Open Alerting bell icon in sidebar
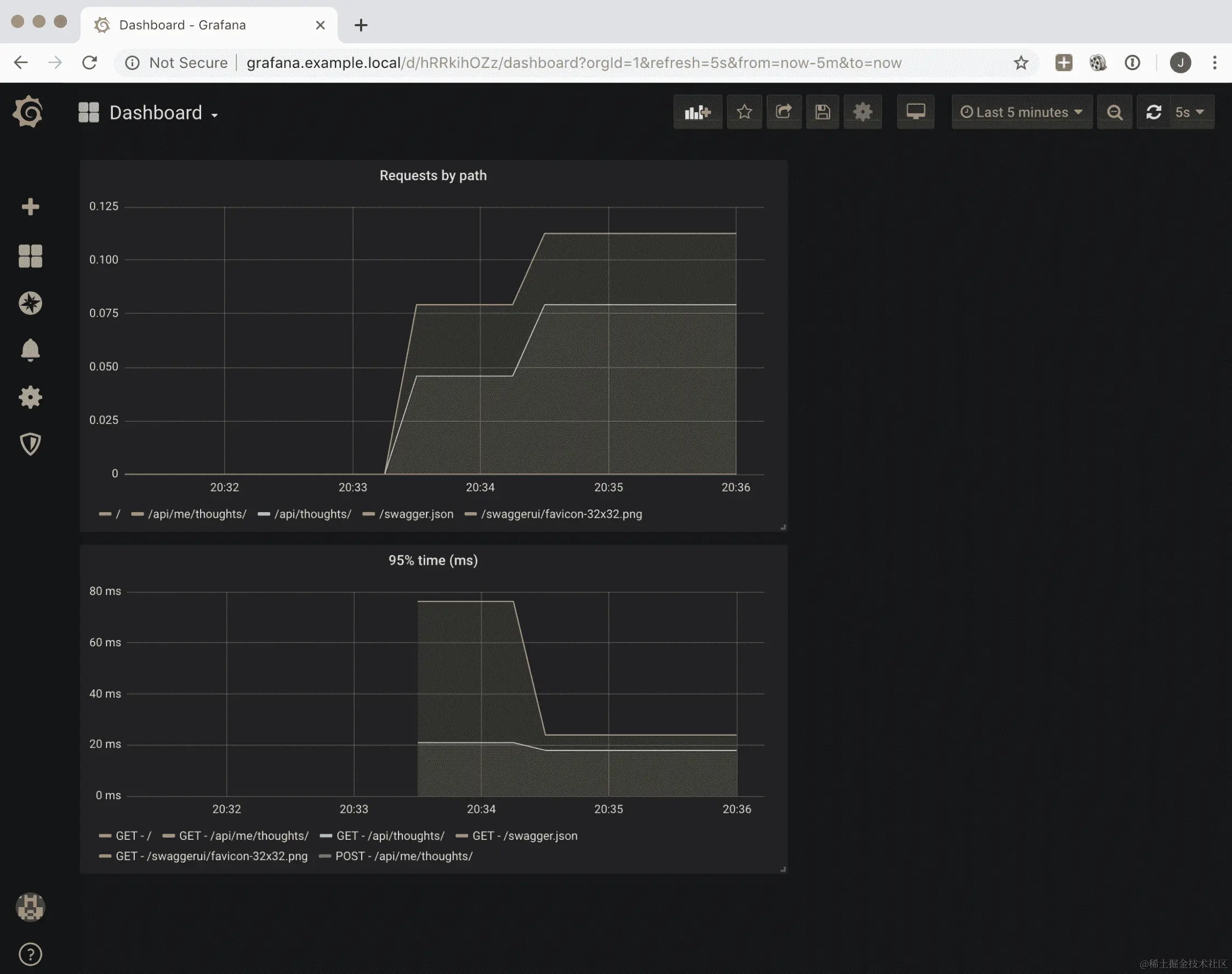 (30, 350)
